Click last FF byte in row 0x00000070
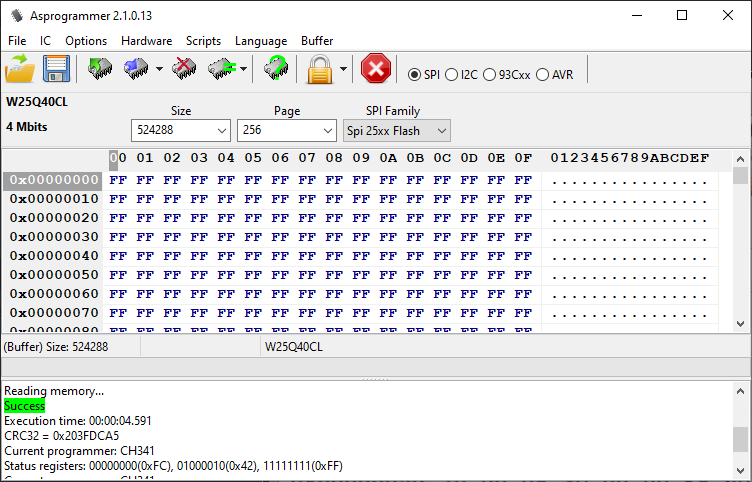 [523, 313]
